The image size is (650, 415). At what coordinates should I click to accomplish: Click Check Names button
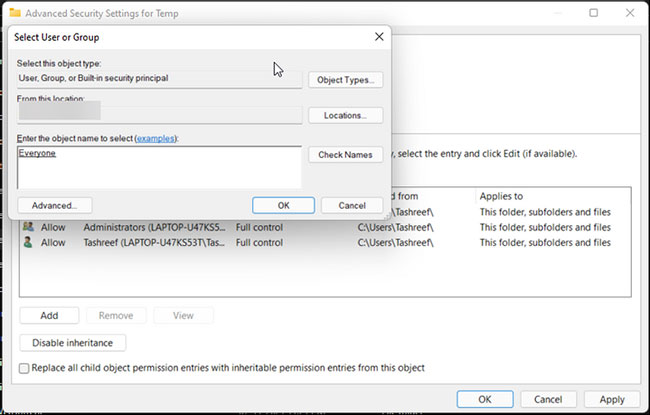[x=345, y=155]
